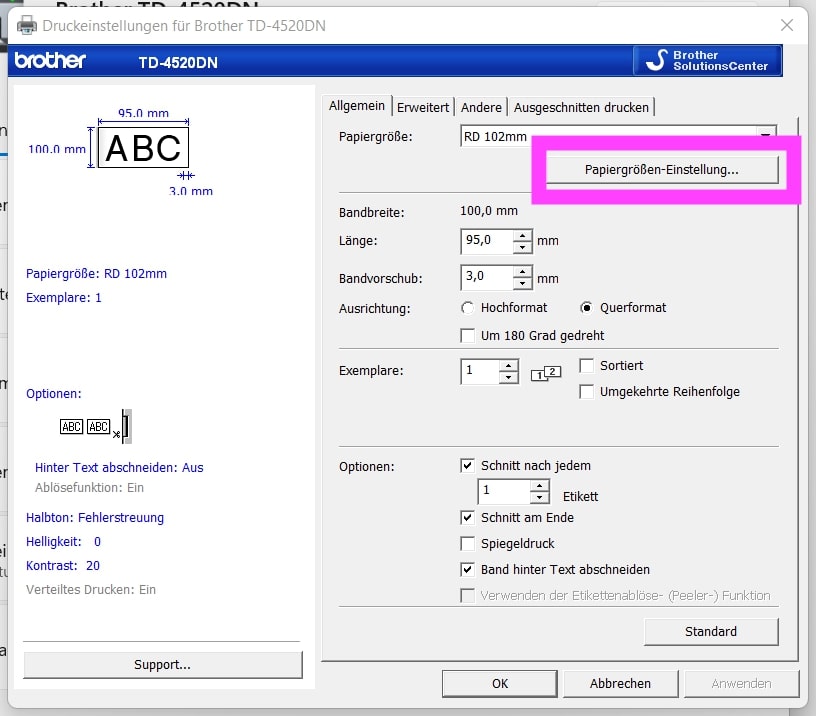Screen dimensions: 816x716
Task: Click the ABC label preview image
Action: coord(143,148)
